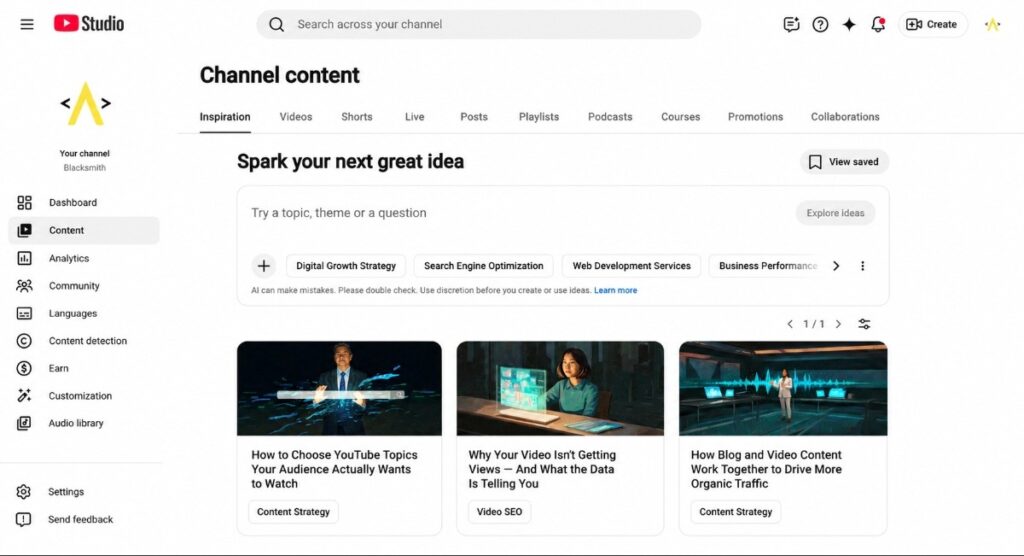Click Content Strategy tag on Blog and Video card
The width and height of the screenshot is (1024, 556).
tap(735, 512)
